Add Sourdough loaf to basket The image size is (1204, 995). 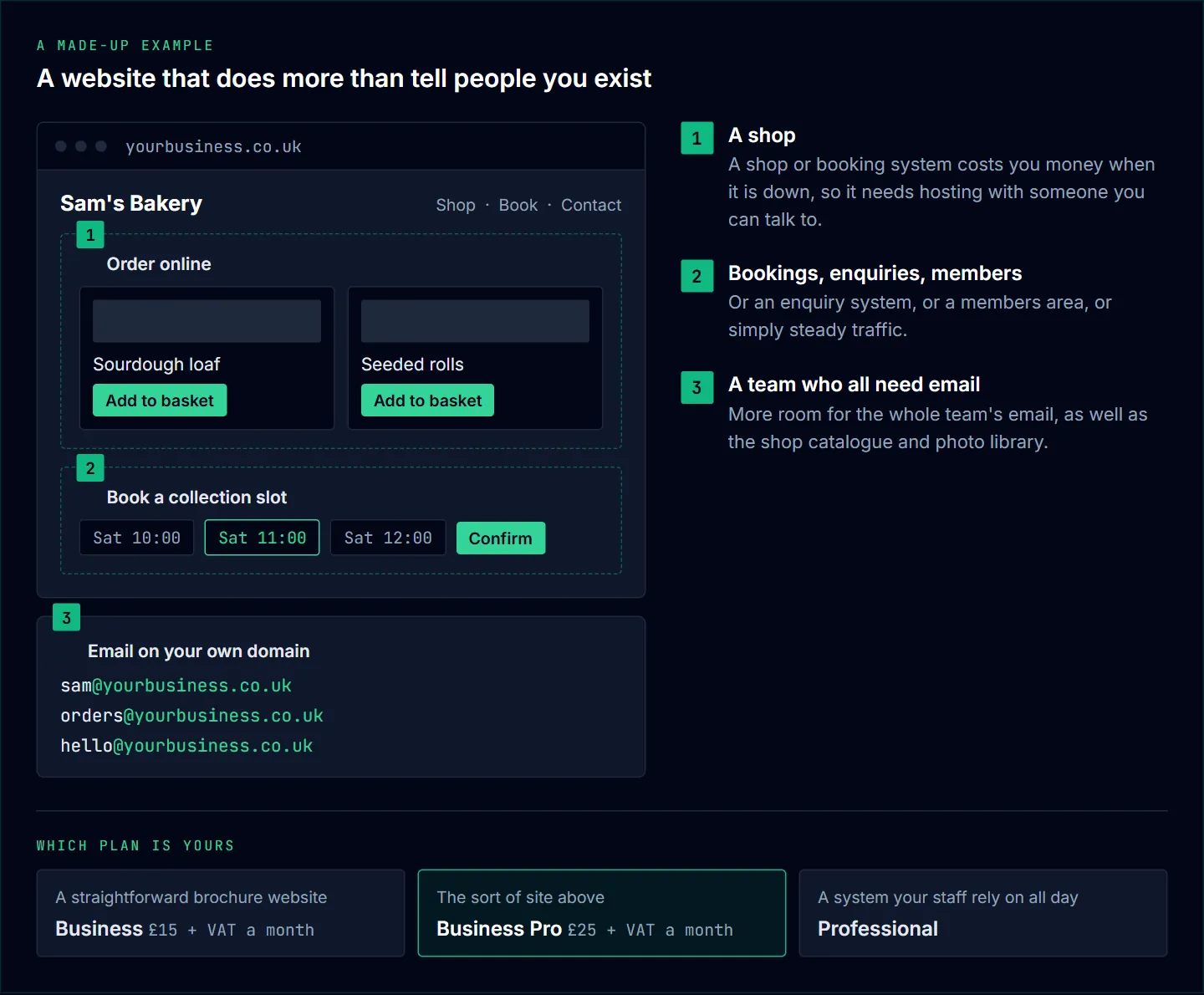pos(160,401)
